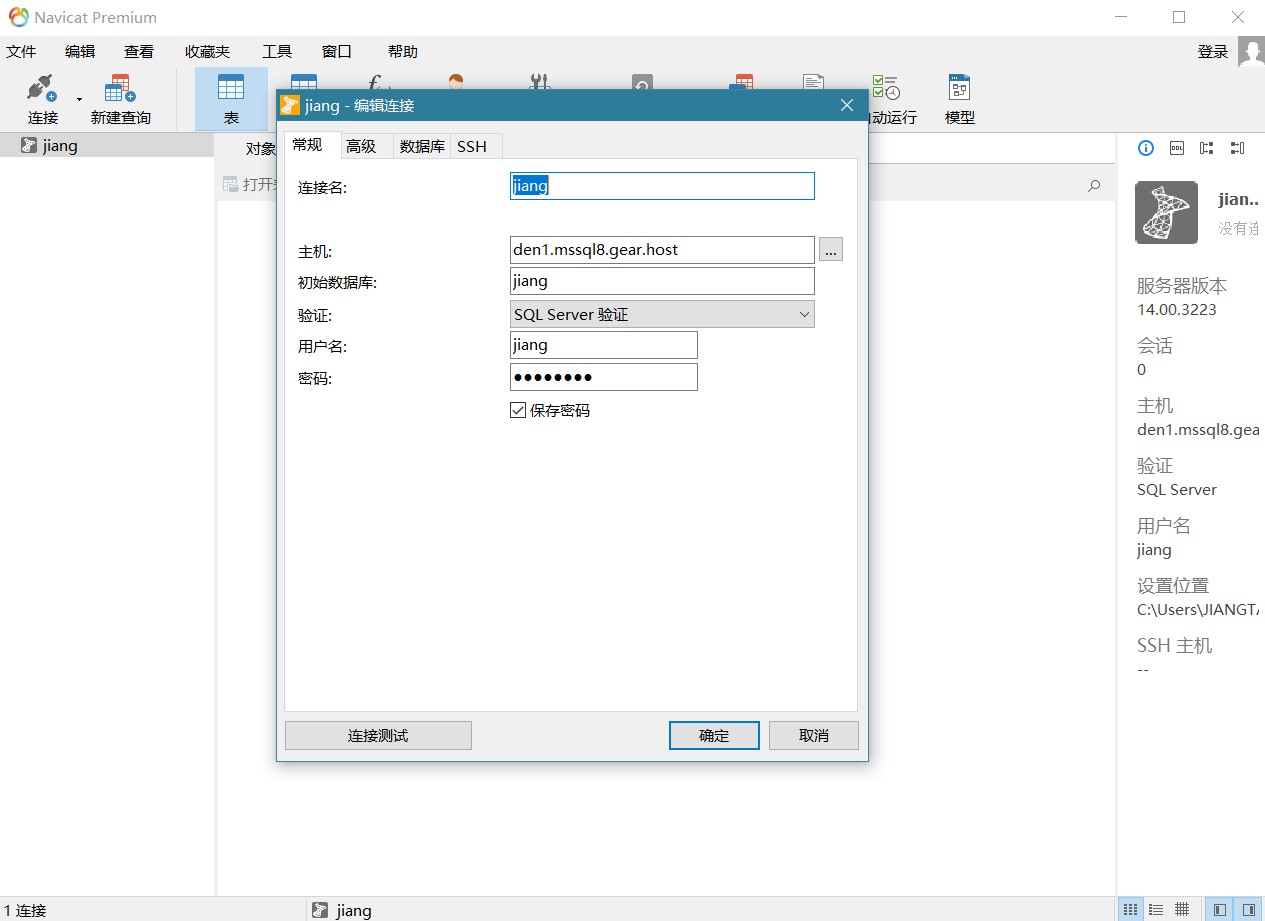Click the Function f(x) toolbar icon

coord(377,82)
